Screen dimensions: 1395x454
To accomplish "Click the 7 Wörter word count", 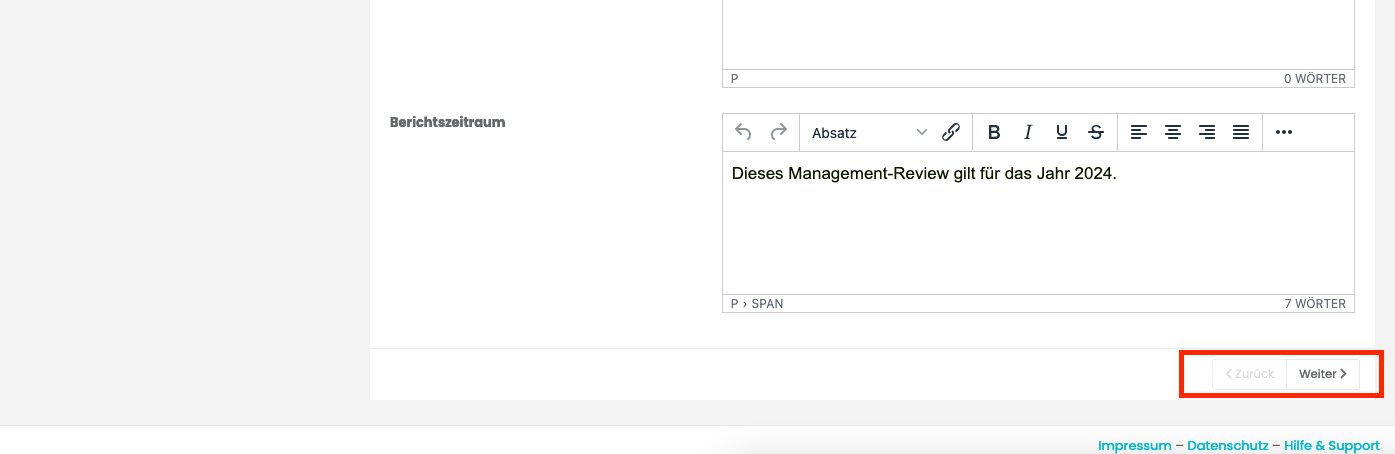I will [1315, 303].
